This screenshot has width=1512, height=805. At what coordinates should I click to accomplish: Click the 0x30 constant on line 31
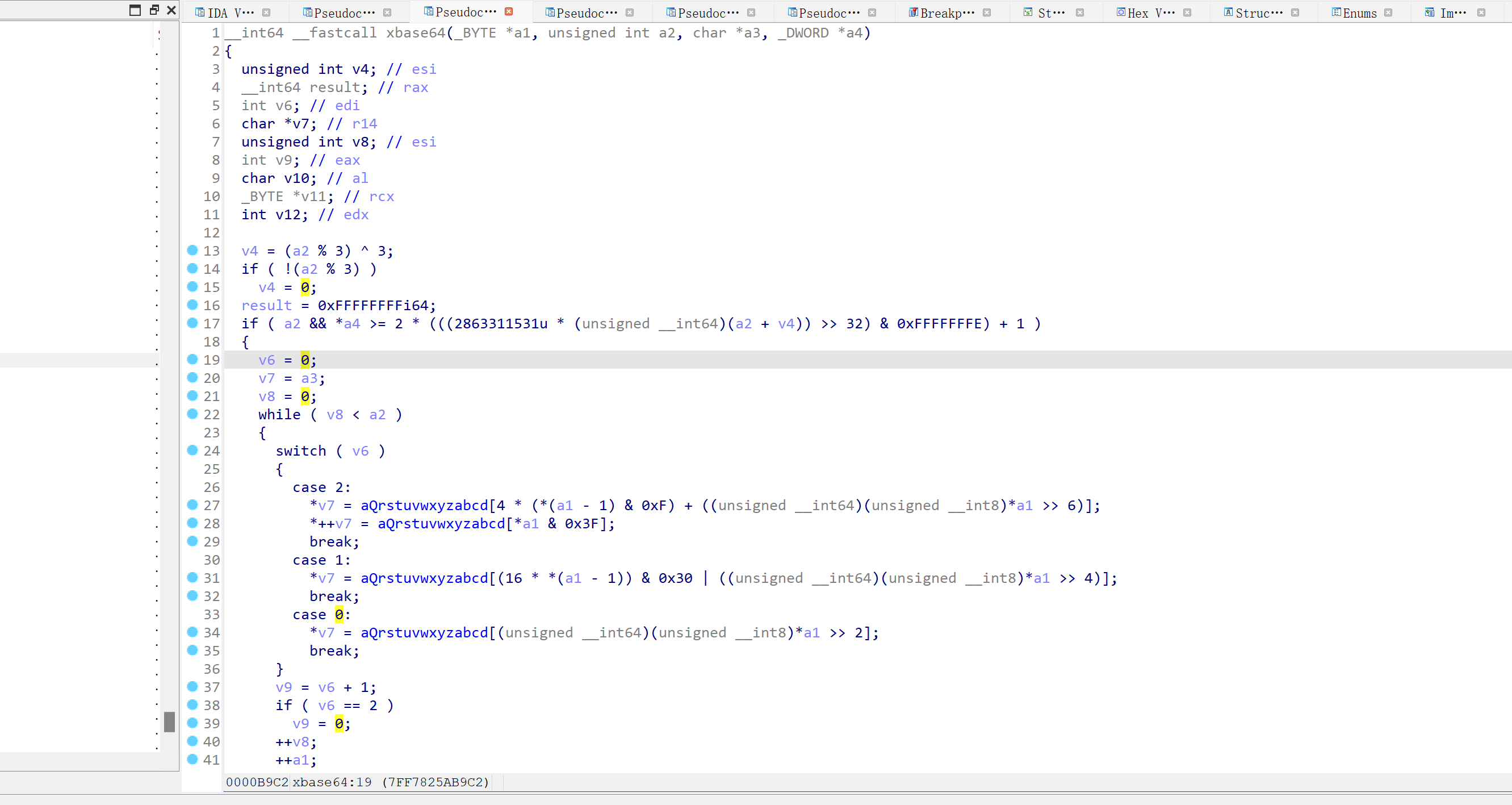coord(676,578)
